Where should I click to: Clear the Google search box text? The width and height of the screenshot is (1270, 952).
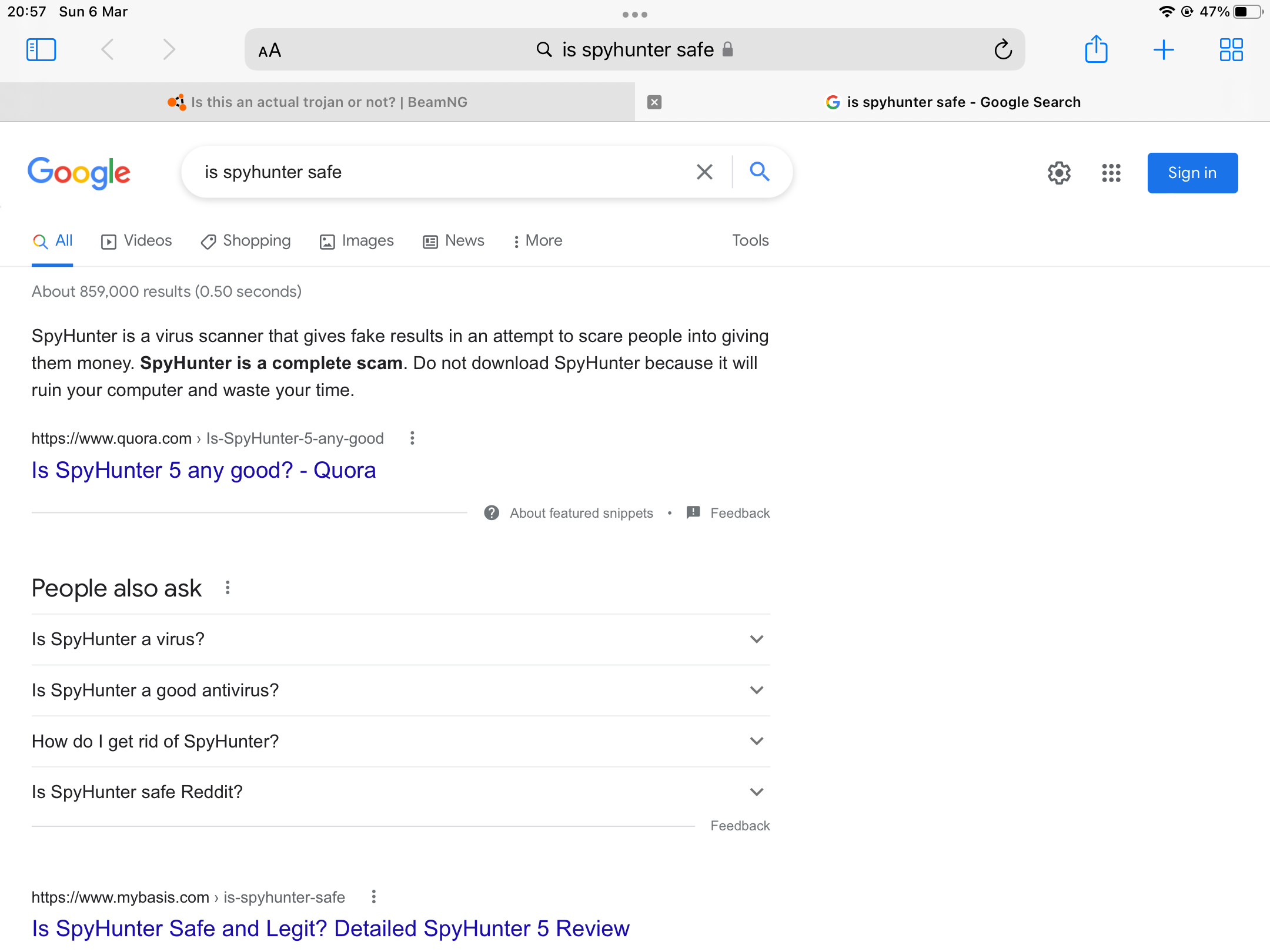click(704, 172)
